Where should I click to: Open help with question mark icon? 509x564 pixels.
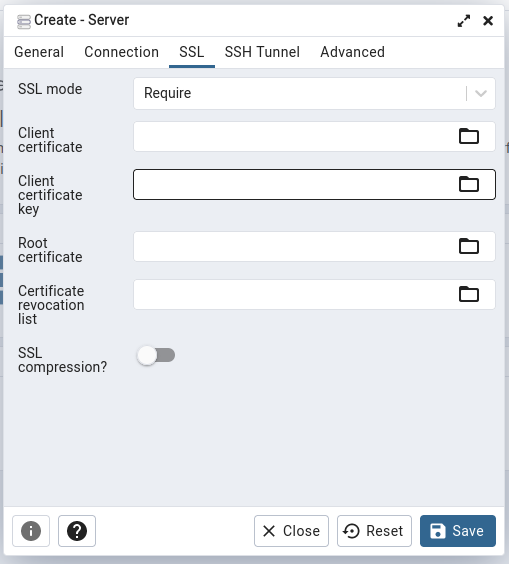point(77,531)
